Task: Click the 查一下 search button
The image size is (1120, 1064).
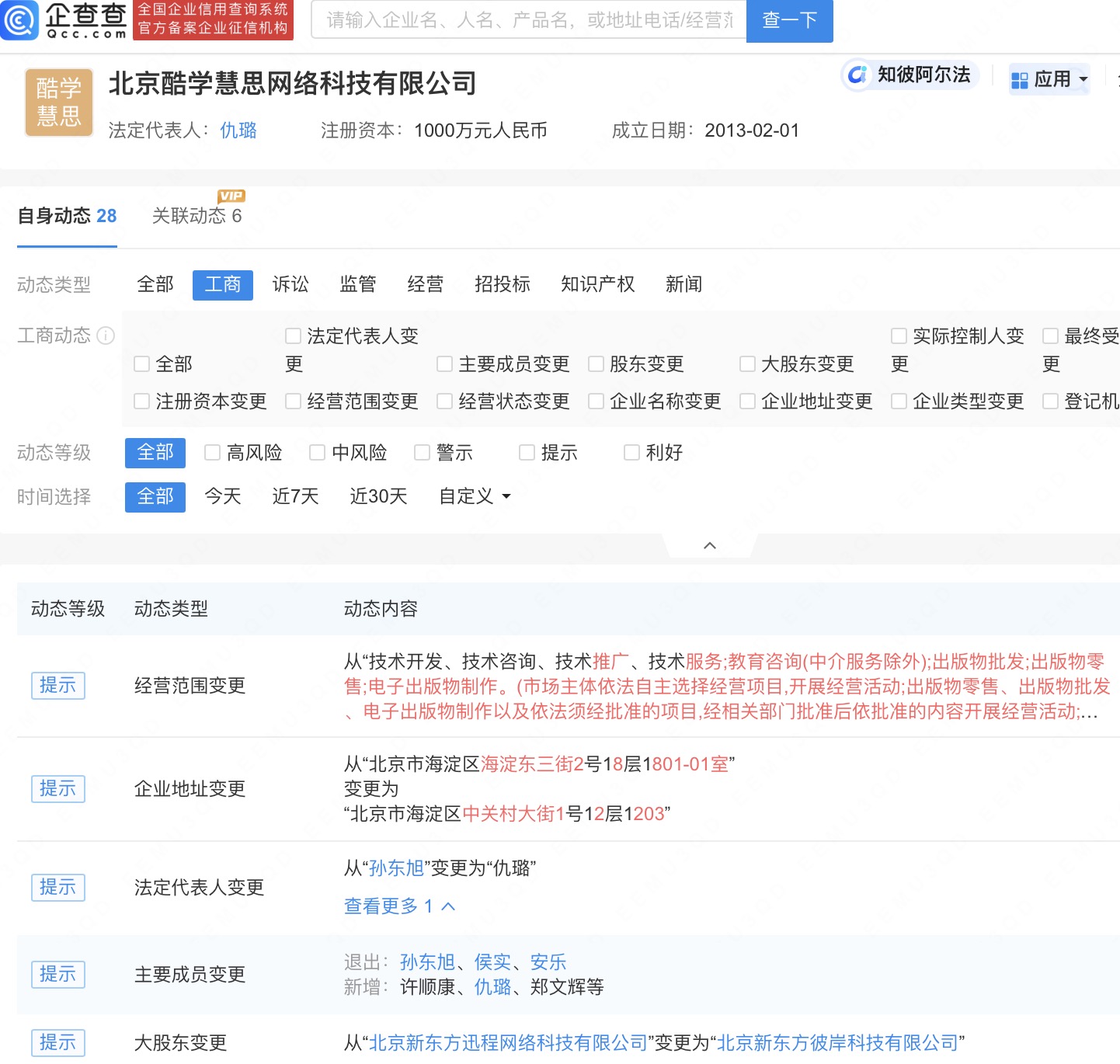Action: tap(789, 20)
